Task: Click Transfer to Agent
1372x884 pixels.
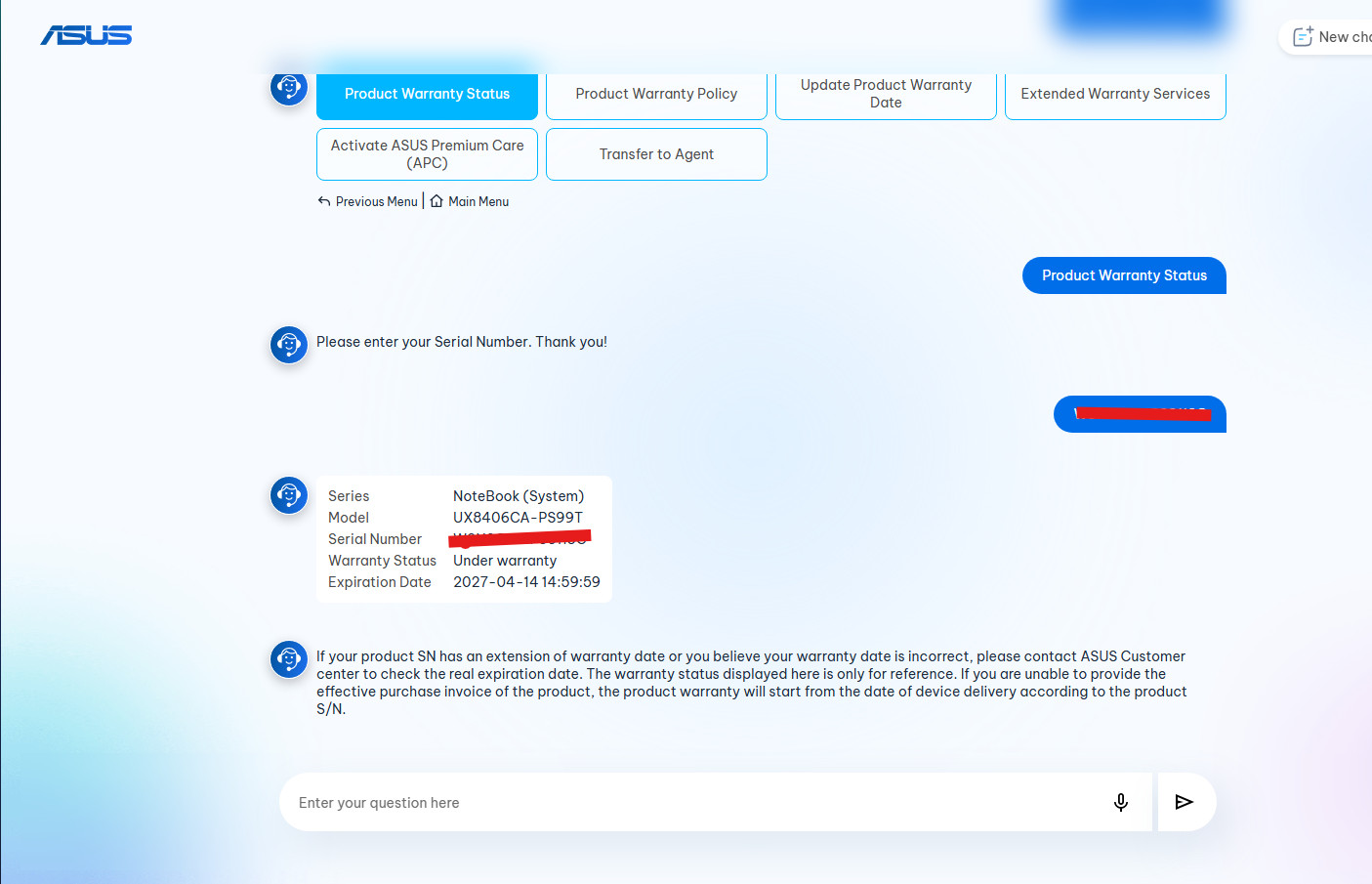Action: [x=656, y=154]
